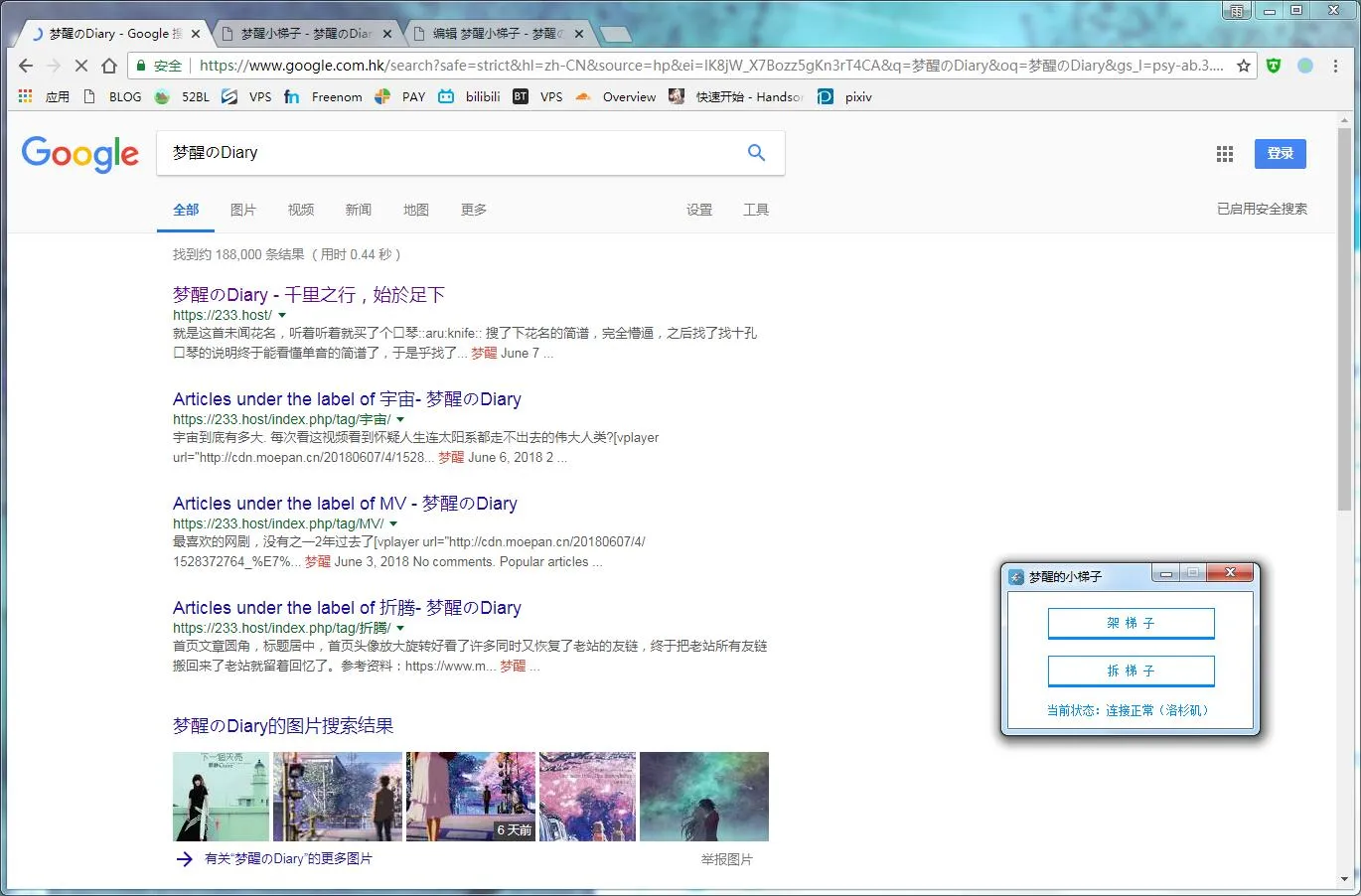This screenshot has height=896, width=1361.
Task: Open the bilibili bookmark icon
Action: pyautogui.click(x=446, y=96)
